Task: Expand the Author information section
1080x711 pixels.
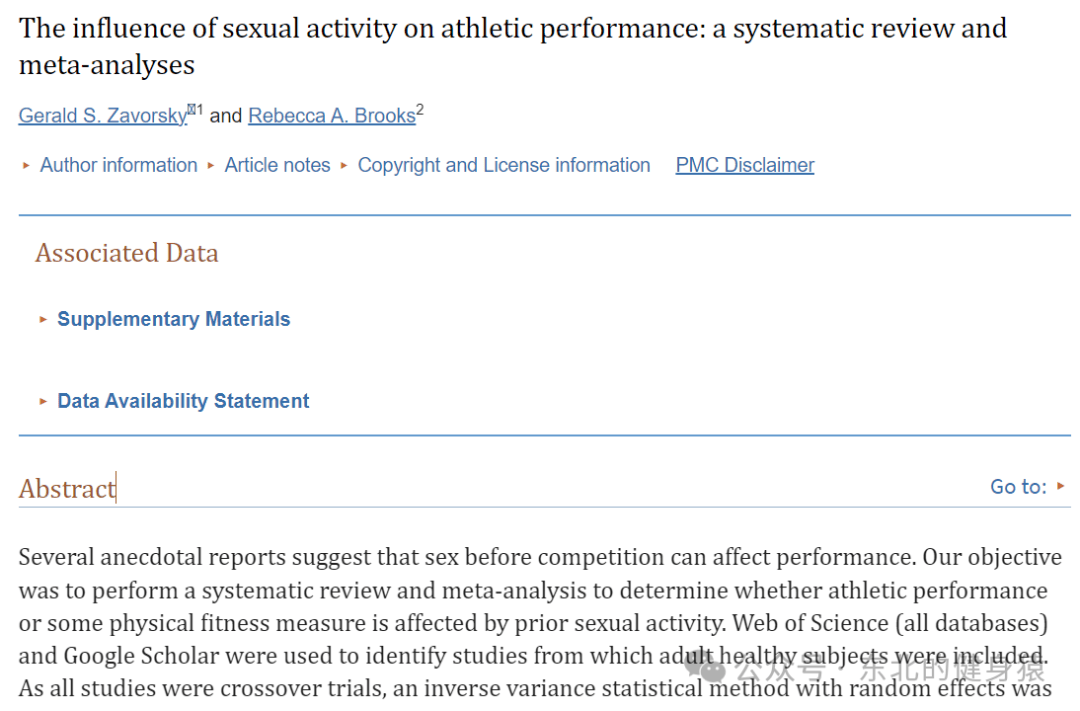Action: [118, 165]
